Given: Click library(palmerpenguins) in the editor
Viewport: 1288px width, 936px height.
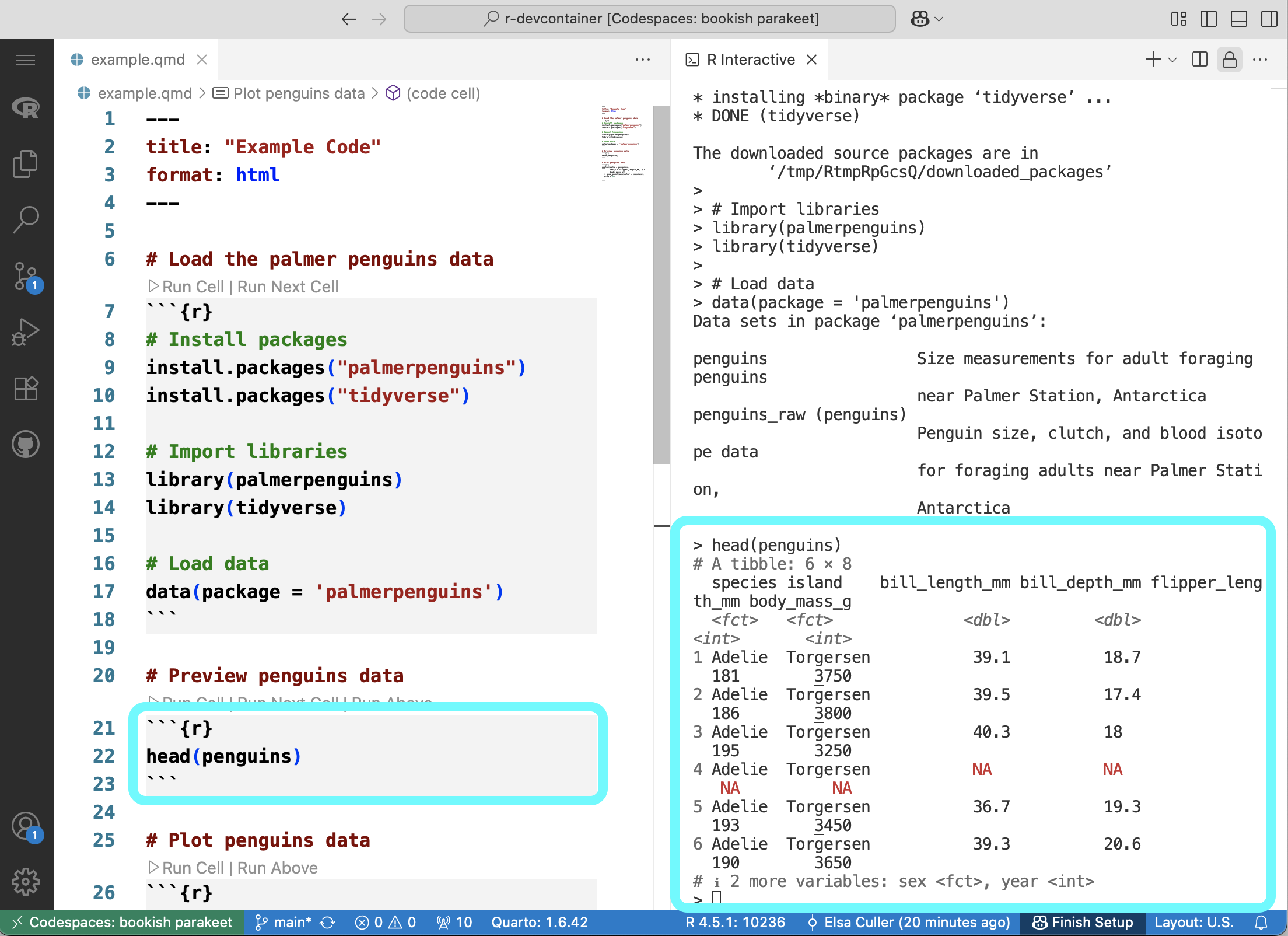Looking at the screenshot, I should pos(274,480).
